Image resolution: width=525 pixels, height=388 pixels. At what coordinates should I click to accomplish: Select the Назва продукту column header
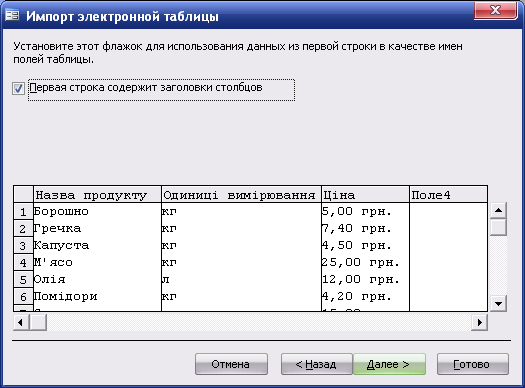click(x=97, y=195)
